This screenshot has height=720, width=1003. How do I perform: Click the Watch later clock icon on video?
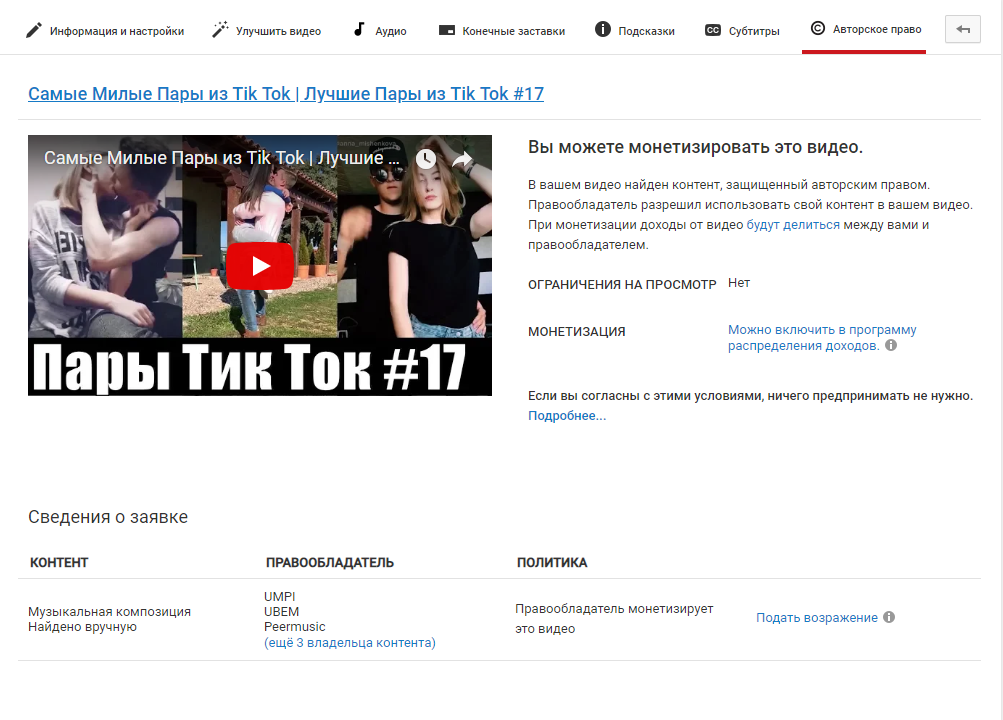[x=426, y=159]
